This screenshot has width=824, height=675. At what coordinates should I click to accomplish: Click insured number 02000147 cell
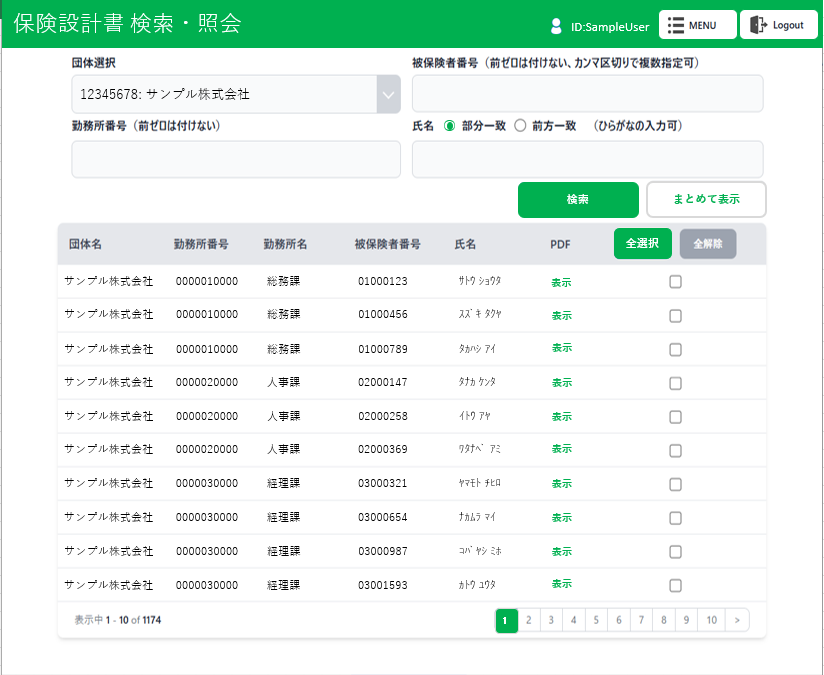[383, 382]
